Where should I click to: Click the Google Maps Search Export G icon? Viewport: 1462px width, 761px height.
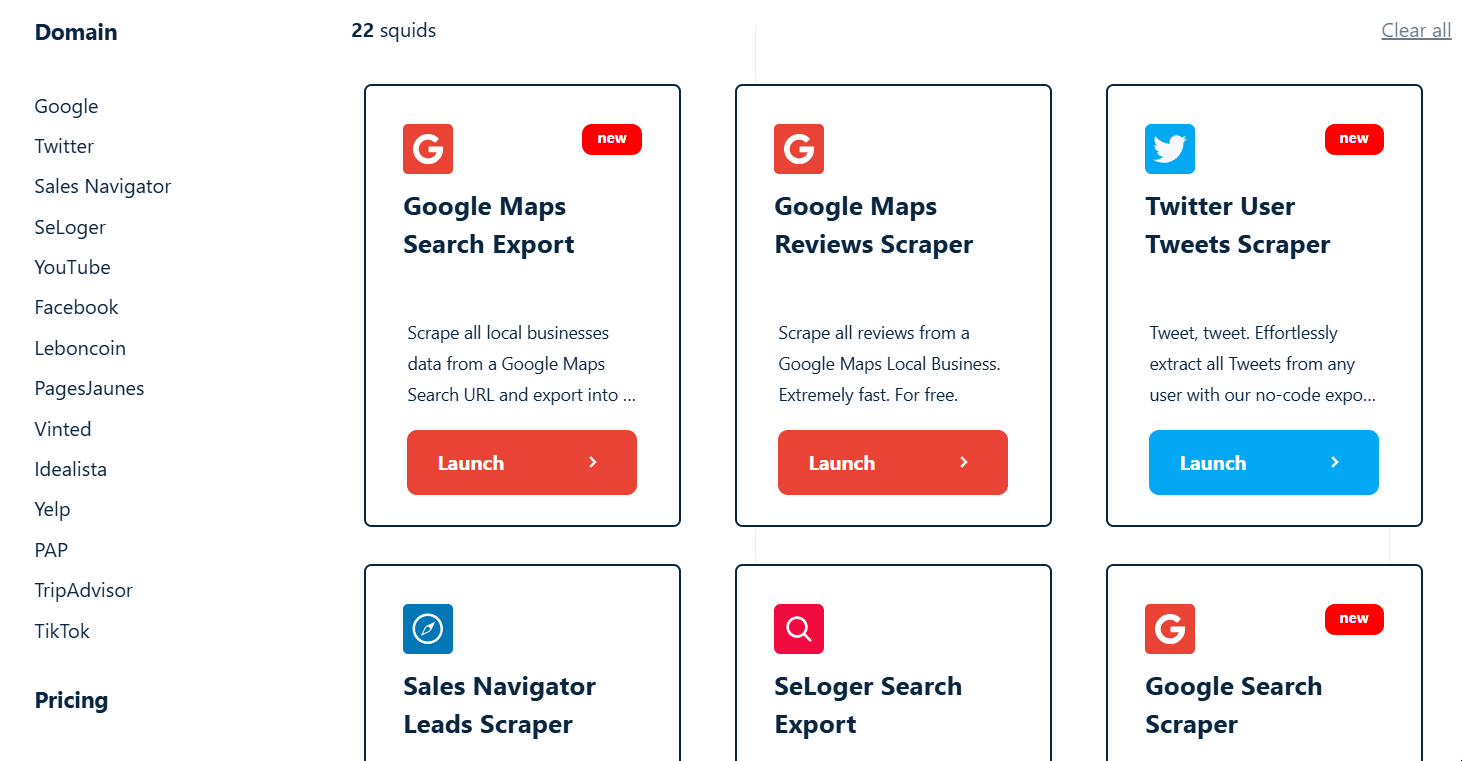(428, 148)
